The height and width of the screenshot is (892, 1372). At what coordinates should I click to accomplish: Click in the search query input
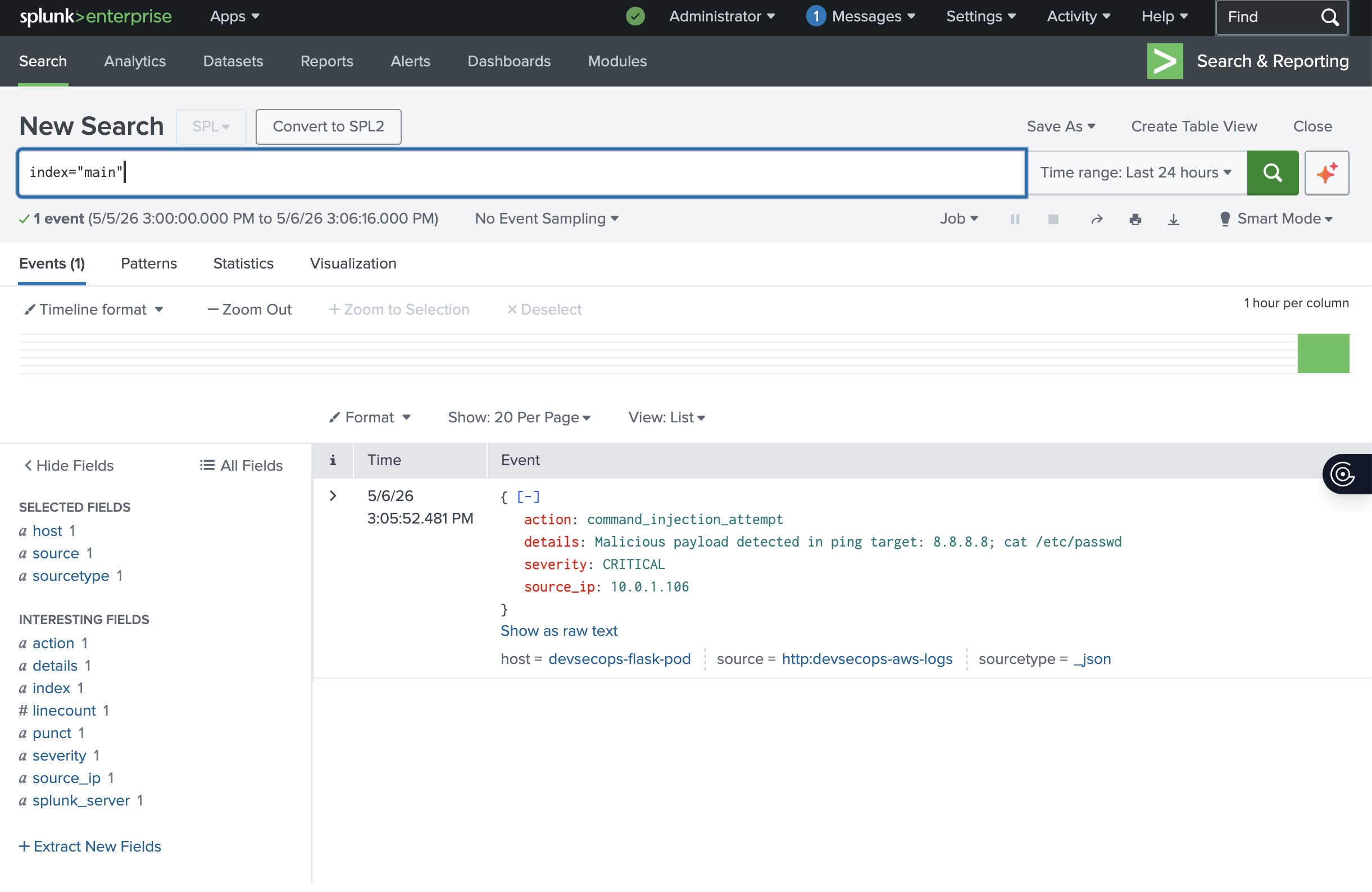[522, 172]
